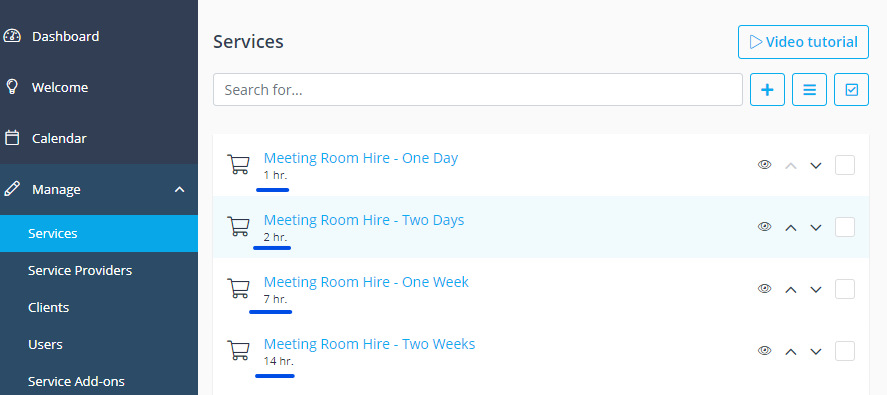
Task: Move Meeting Room Hire - One Day down
Action: [815, 165]
